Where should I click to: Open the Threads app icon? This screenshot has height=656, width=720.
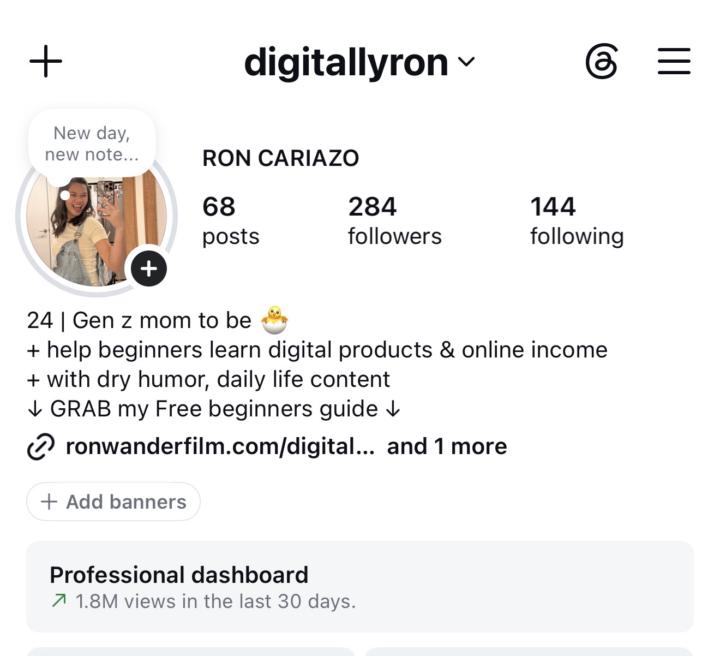(x=601, y=62)
